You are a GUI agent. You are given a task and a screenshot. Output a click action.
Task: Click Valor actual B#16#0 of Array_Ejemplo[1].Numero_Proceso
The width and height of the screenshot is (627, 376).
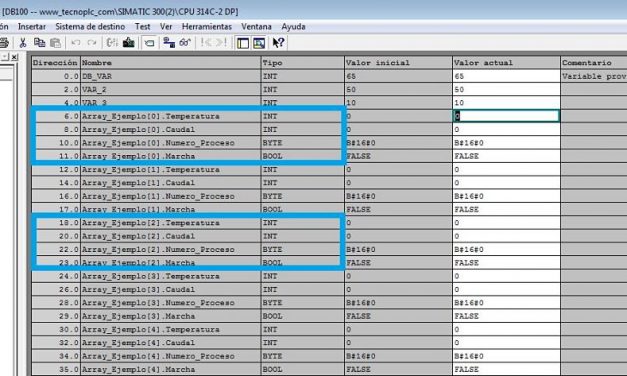(x=506, y=196)
